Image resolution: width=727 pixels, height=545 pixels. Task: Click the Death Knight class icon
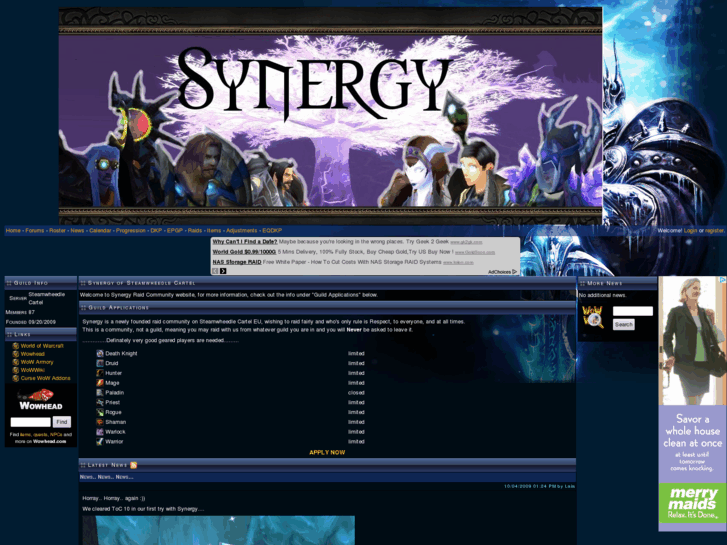tap(100, 353)
